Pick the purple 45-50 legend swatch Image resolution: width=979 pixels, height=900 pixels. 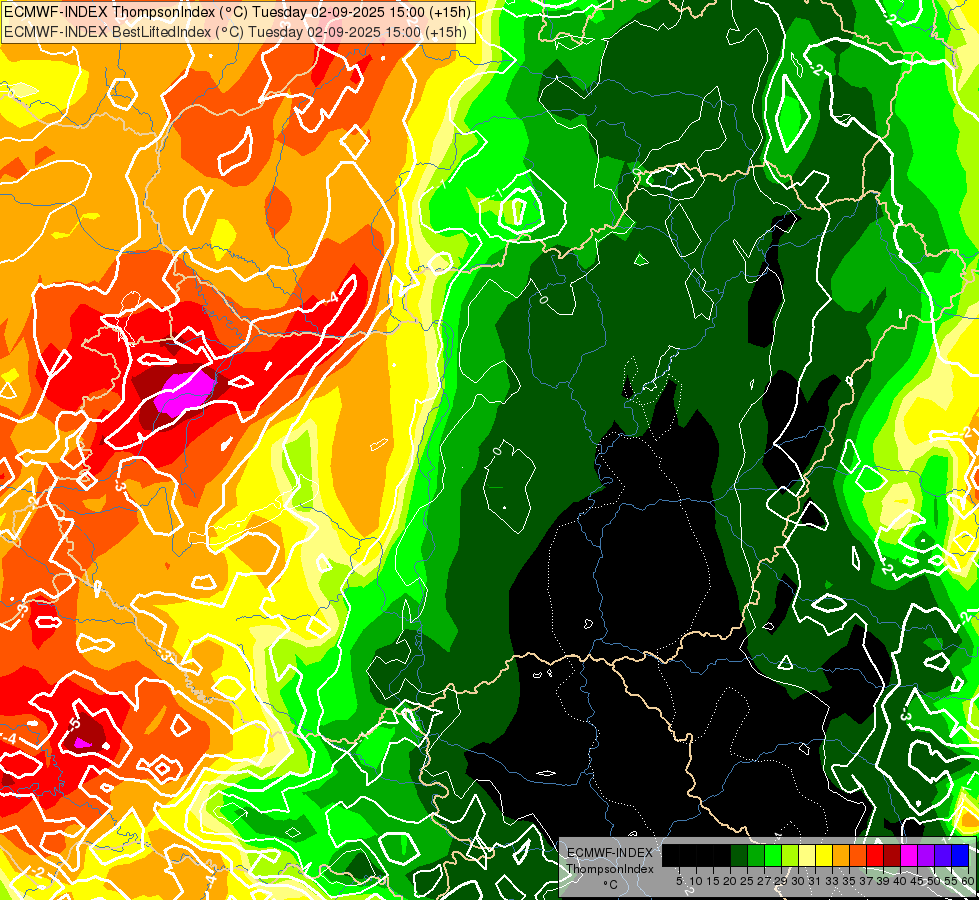click(926, 855)
